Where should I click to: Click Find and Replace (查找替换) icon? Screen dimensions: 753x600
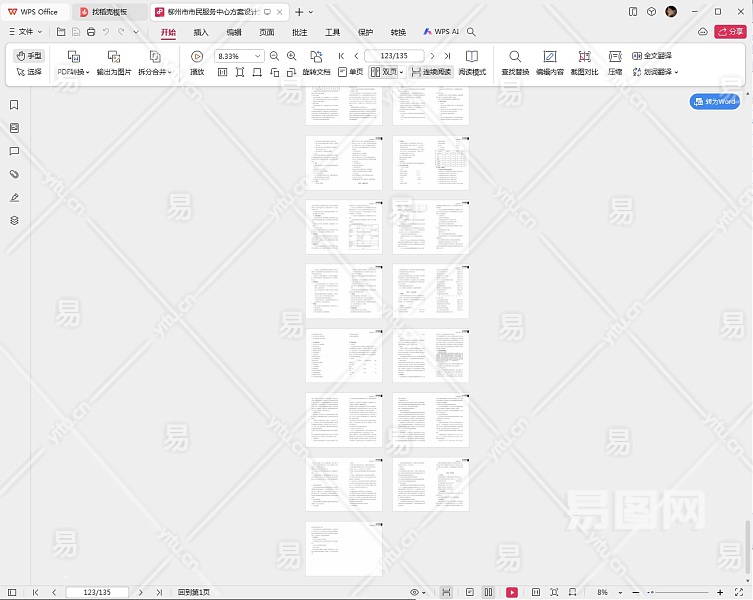pyautogui.click(x=515, y=57)
